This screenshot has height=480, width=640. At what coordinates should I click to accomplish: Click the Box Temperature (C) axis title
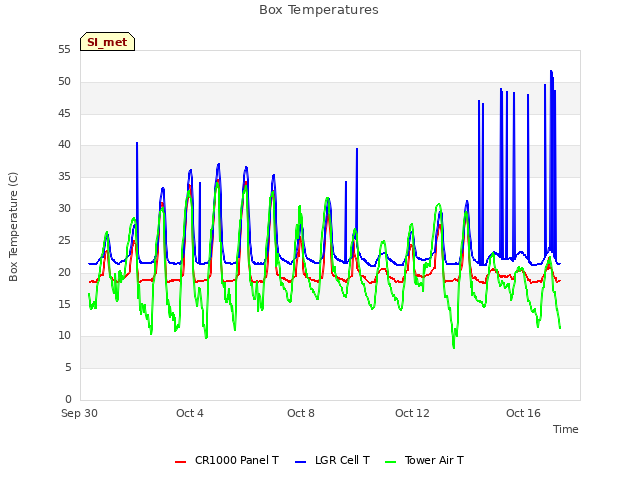[x=13, y=227]
